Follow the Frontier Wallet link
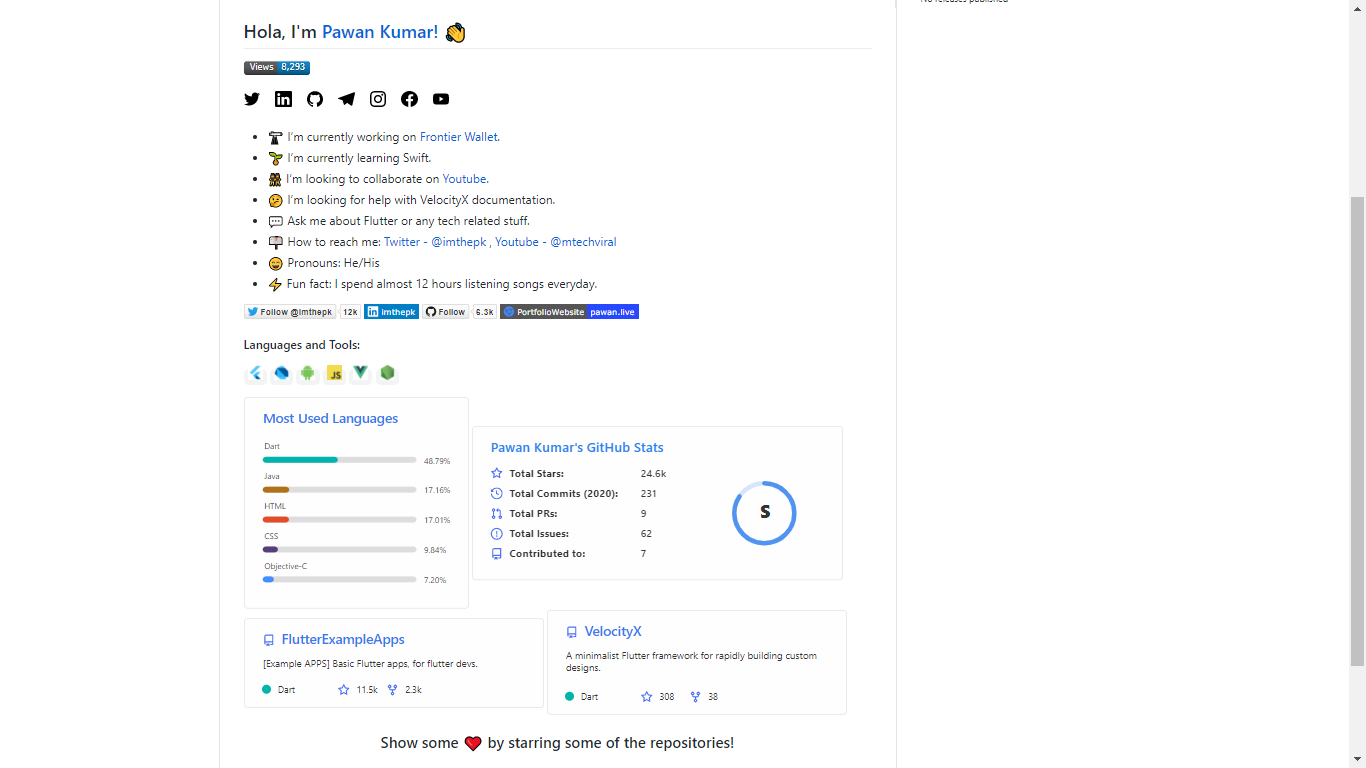Screen dimensions: 1366x768 click(458, 137)
